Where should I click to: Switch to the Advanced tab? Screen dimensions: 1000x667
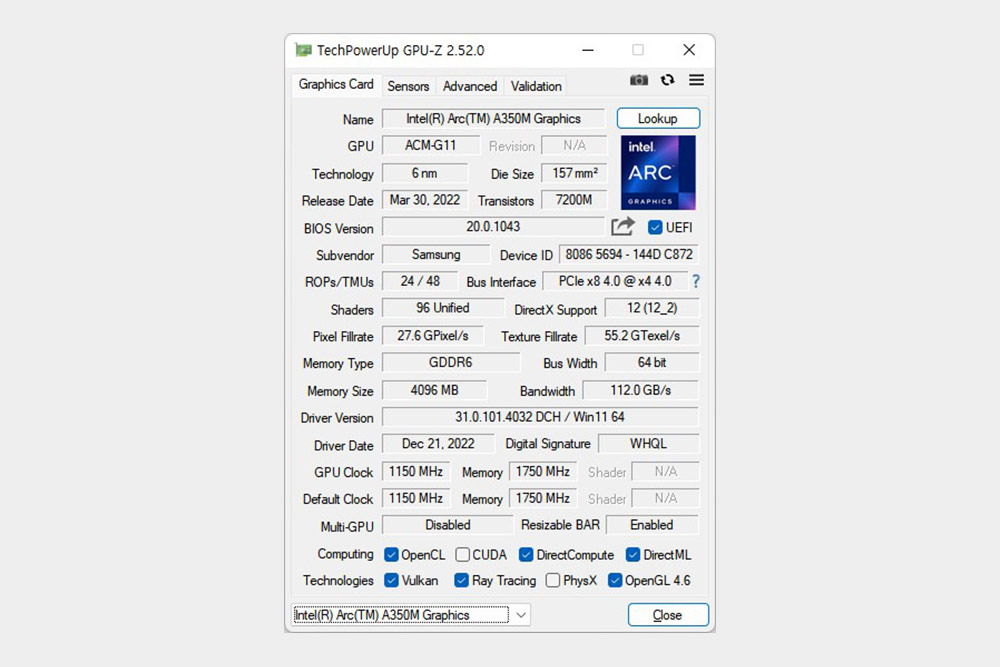(x=470, y=86)
